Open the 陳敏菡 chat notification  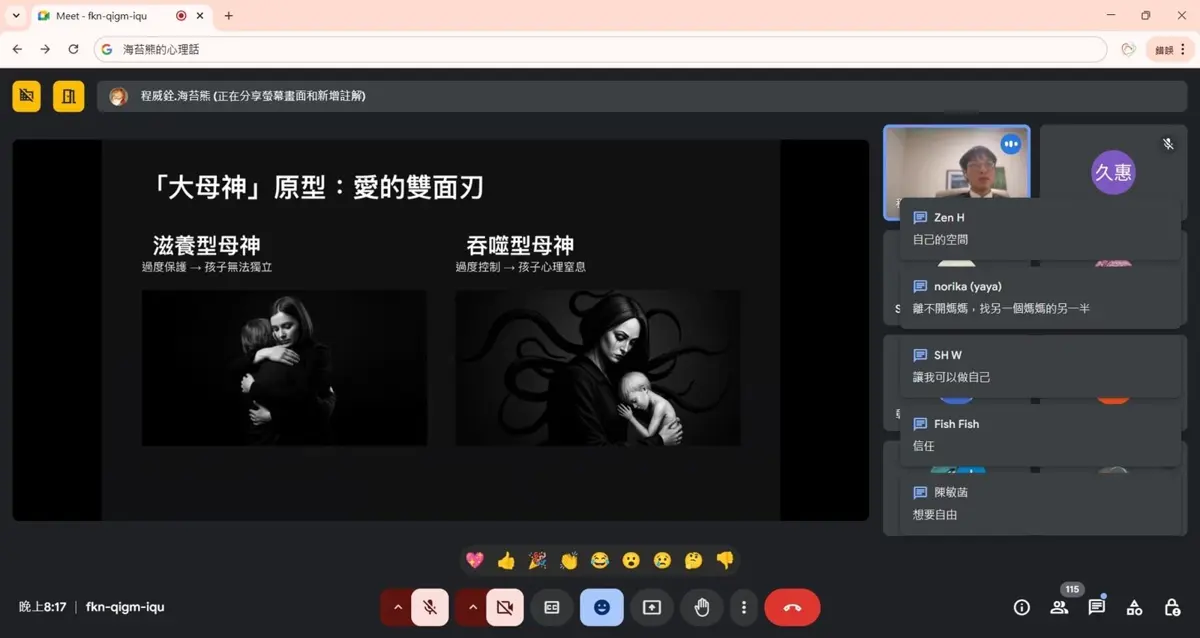[1040, 504]
